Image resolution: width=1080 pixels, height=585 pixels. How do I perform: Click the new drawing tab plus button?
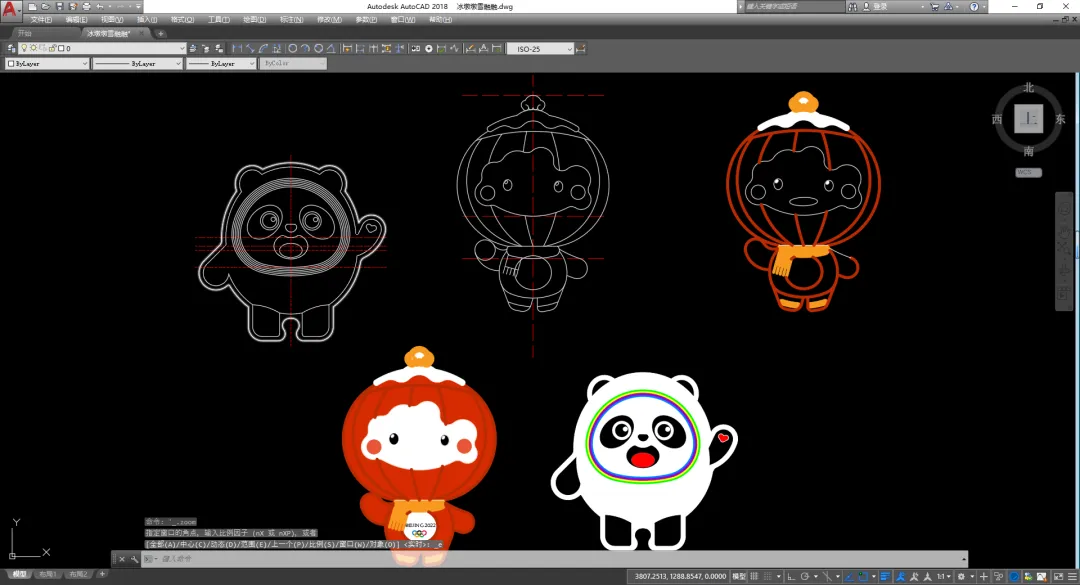pyautogui.click(x=160, y=33)
